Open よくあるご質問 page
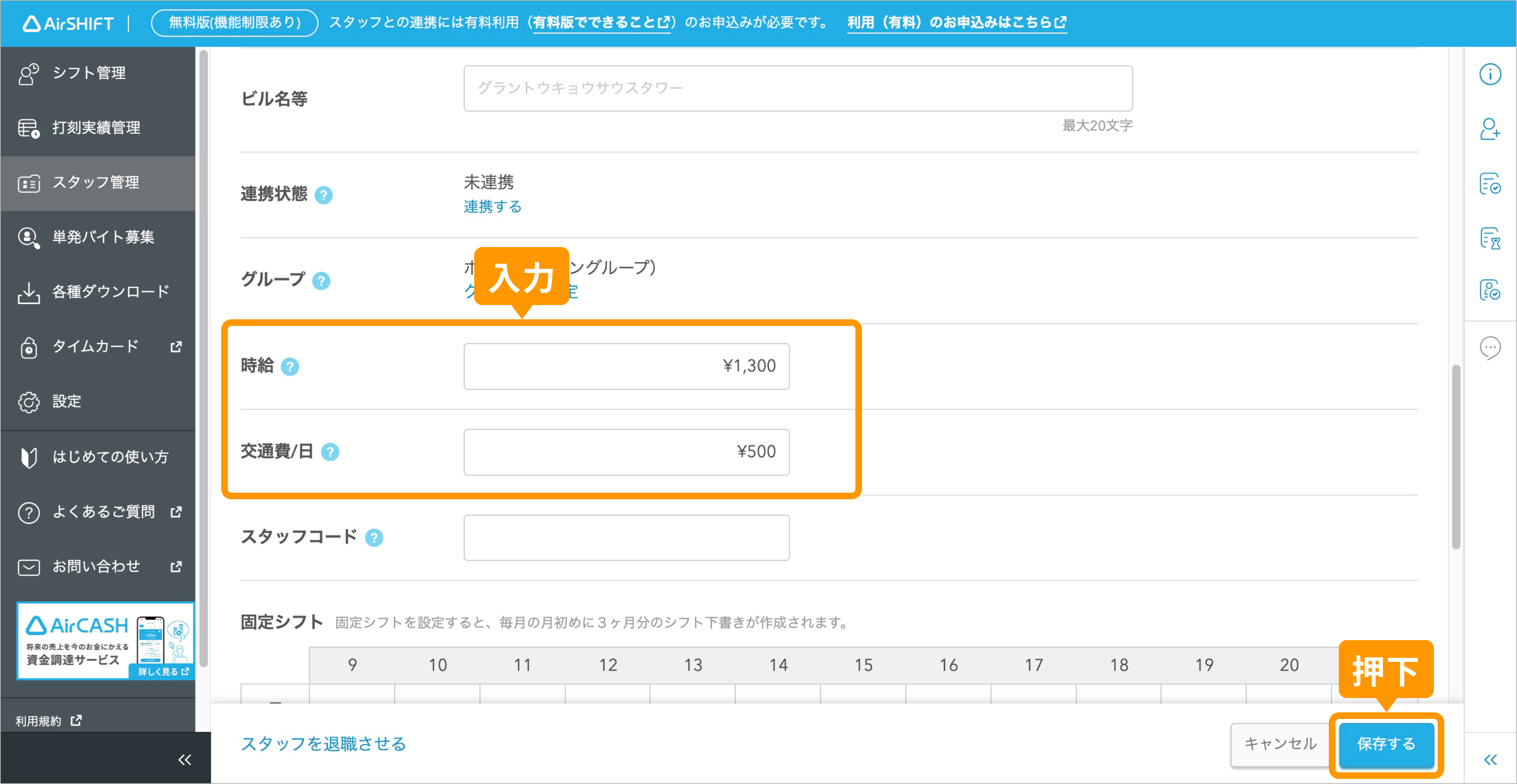This screenshot has height=784, width=1517. tap(98, 511)
